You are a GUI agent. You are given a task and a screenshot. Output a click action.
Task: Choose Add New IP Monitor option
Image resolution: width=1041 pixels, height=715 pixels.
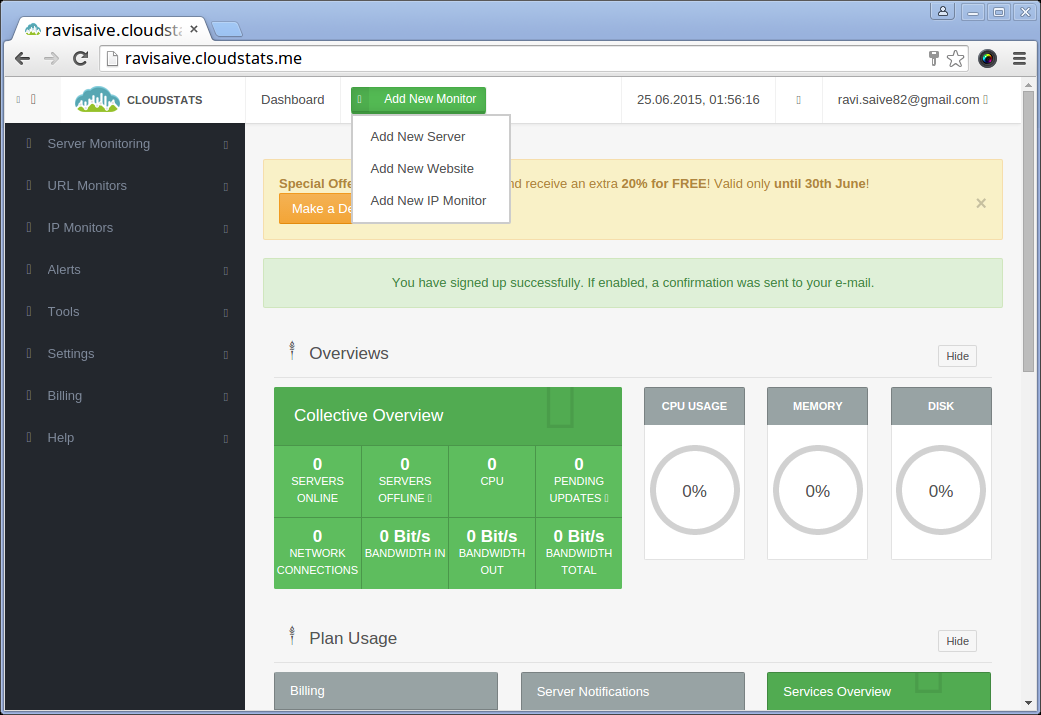click(428, 201)
